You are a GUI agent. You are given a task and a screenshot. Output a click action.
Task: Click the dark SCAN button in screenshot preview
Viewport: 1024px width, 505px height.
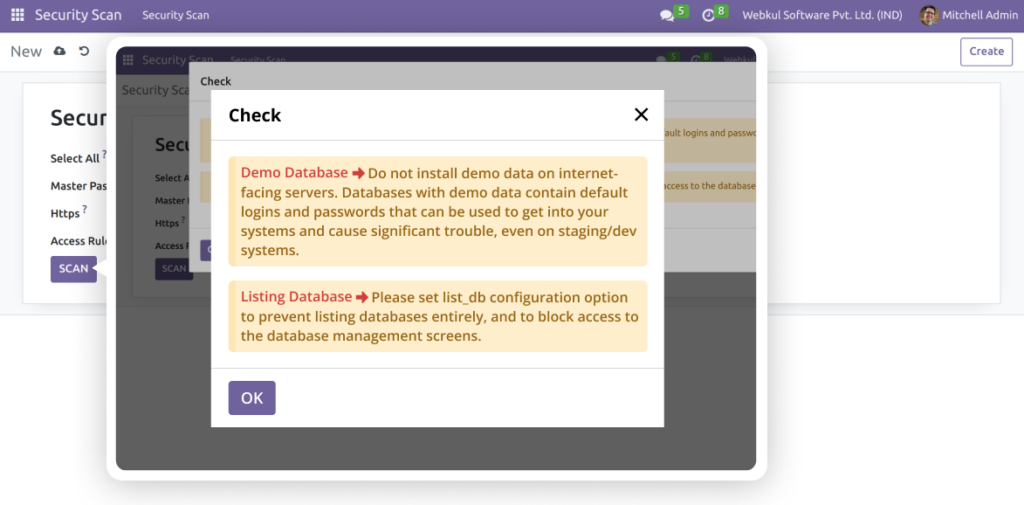click(x=174, y=269)
